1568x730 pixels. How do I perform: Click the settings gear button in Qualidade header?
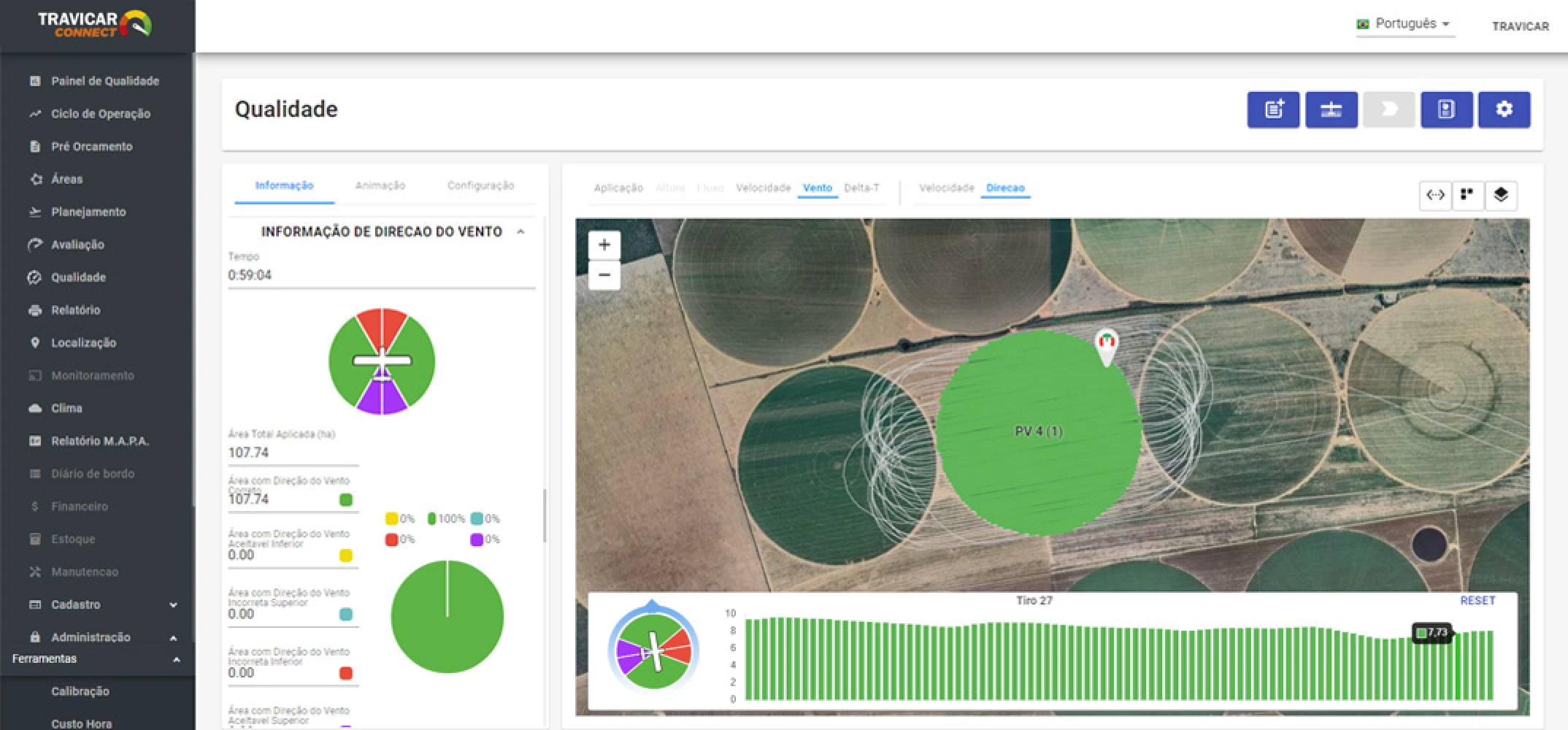click(1504, 109)
